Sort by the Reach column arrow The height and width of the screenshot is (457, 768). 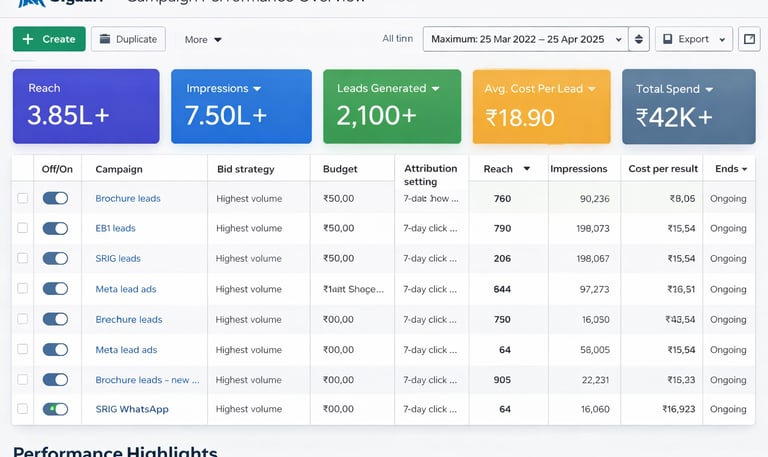(527, 169)
